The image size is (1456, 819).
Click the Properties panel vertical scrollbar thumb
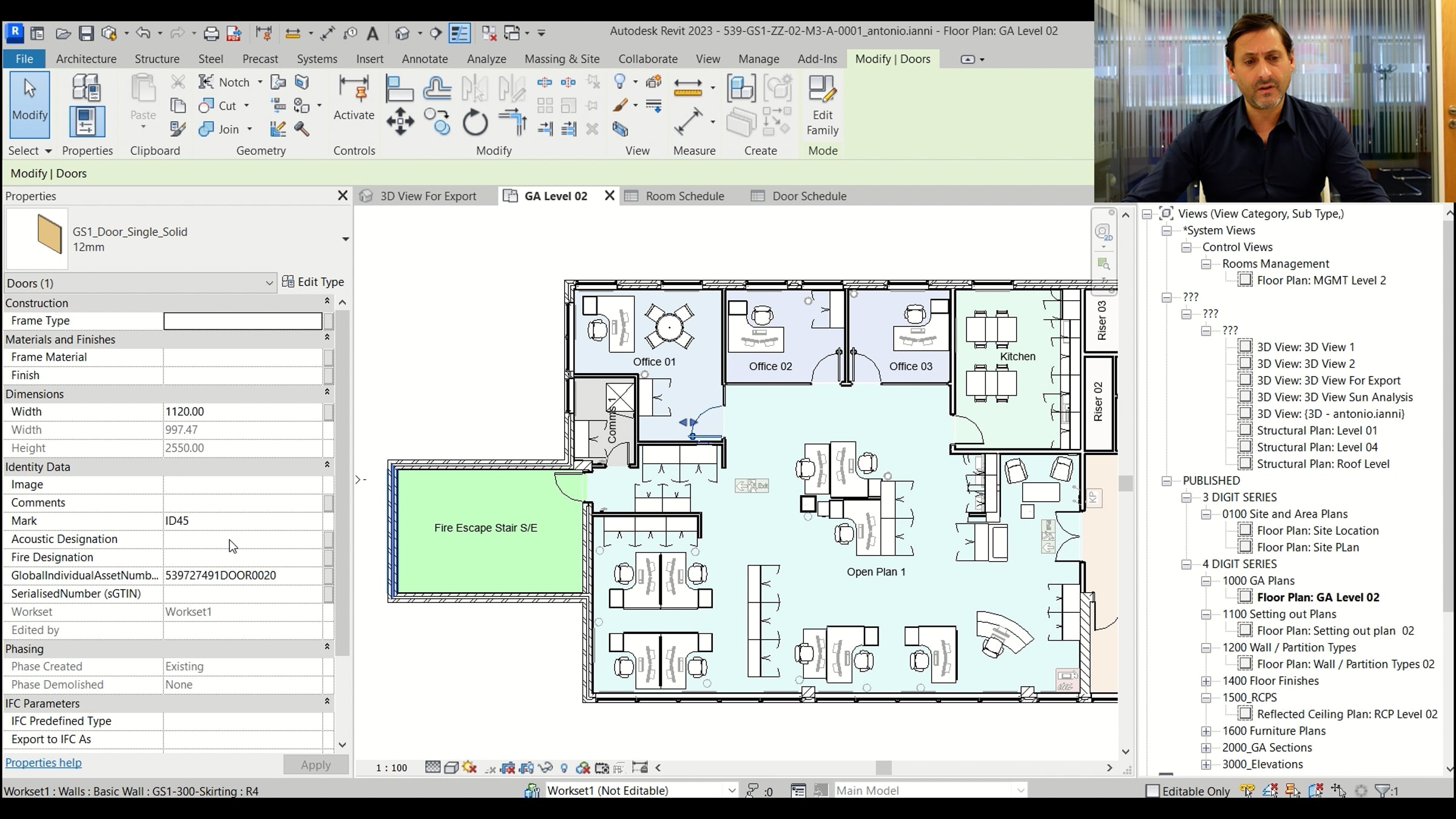pos(342,482)
